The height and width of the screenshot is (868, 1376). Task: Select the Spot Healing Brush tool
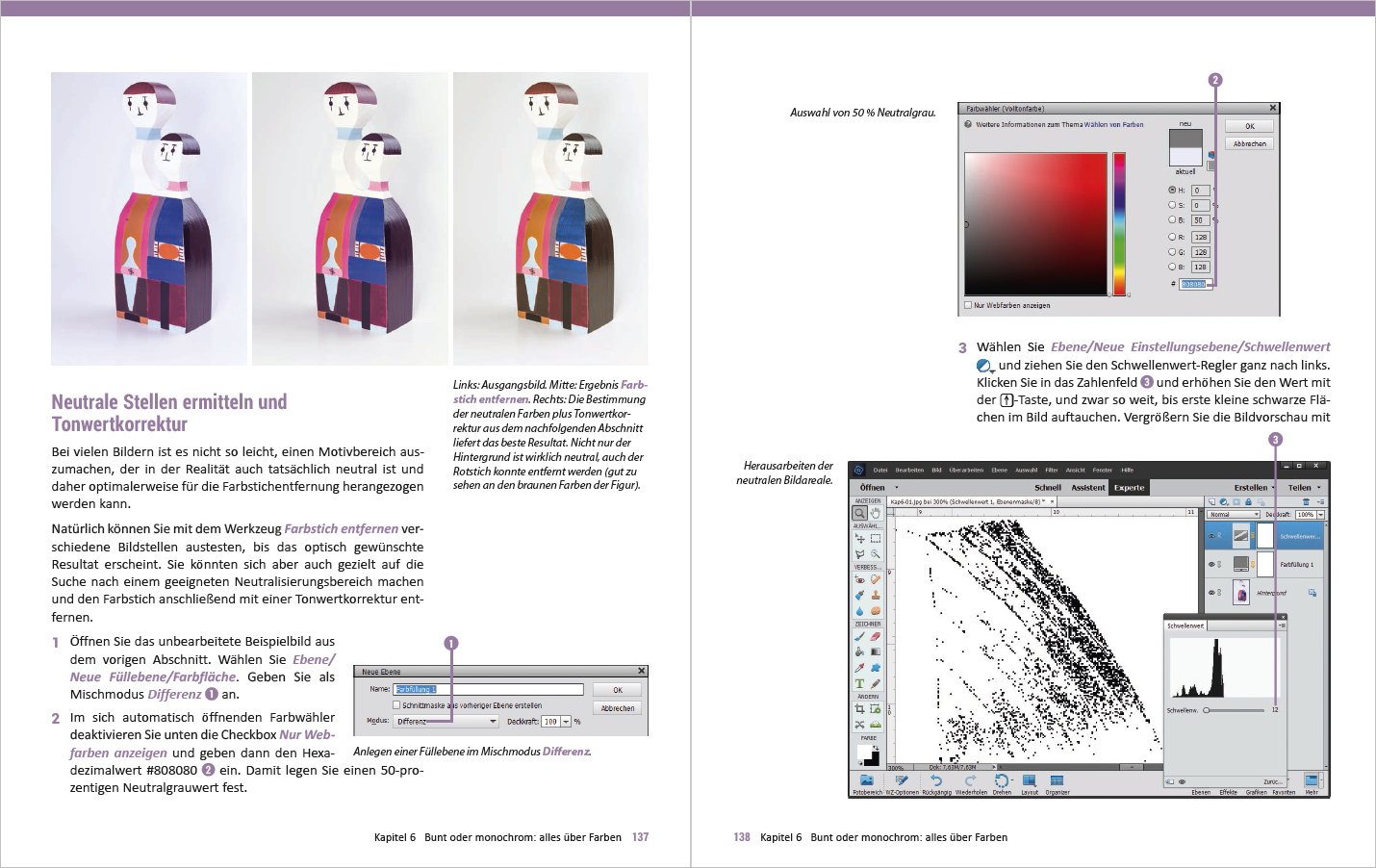point(876,580)
